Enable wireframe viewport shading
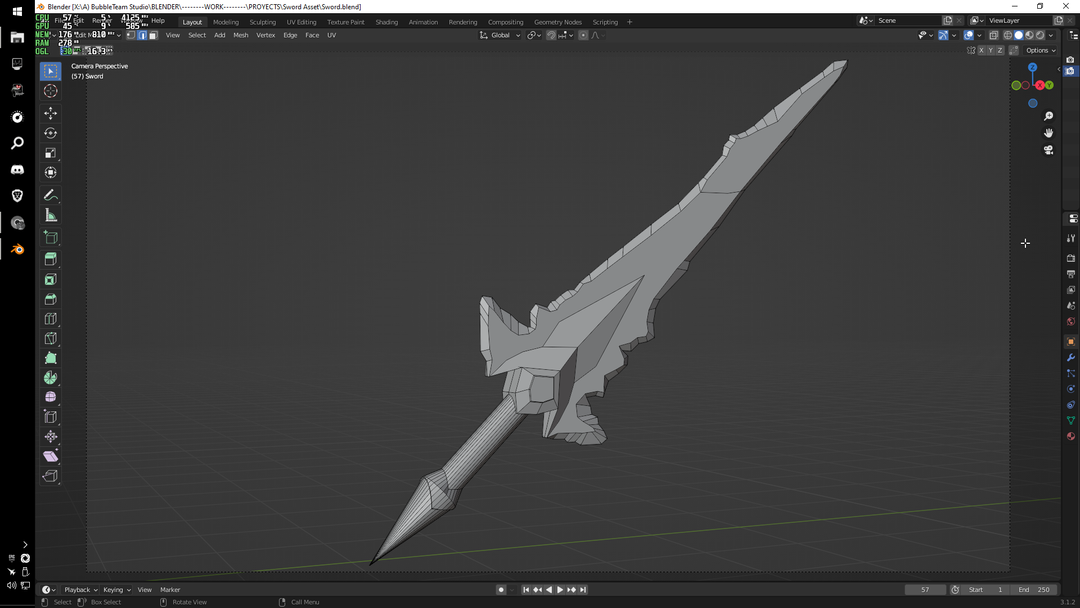Screen dimensions: 1080x608 pyautogui.click(x=1008, y=34)
